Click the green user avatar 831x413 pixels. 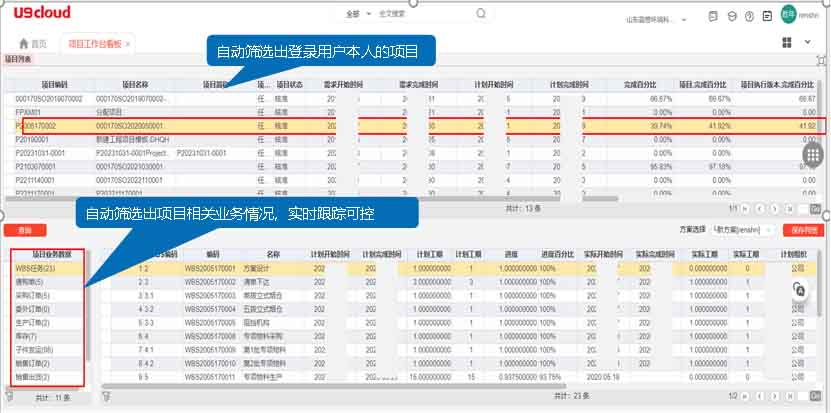787,15
